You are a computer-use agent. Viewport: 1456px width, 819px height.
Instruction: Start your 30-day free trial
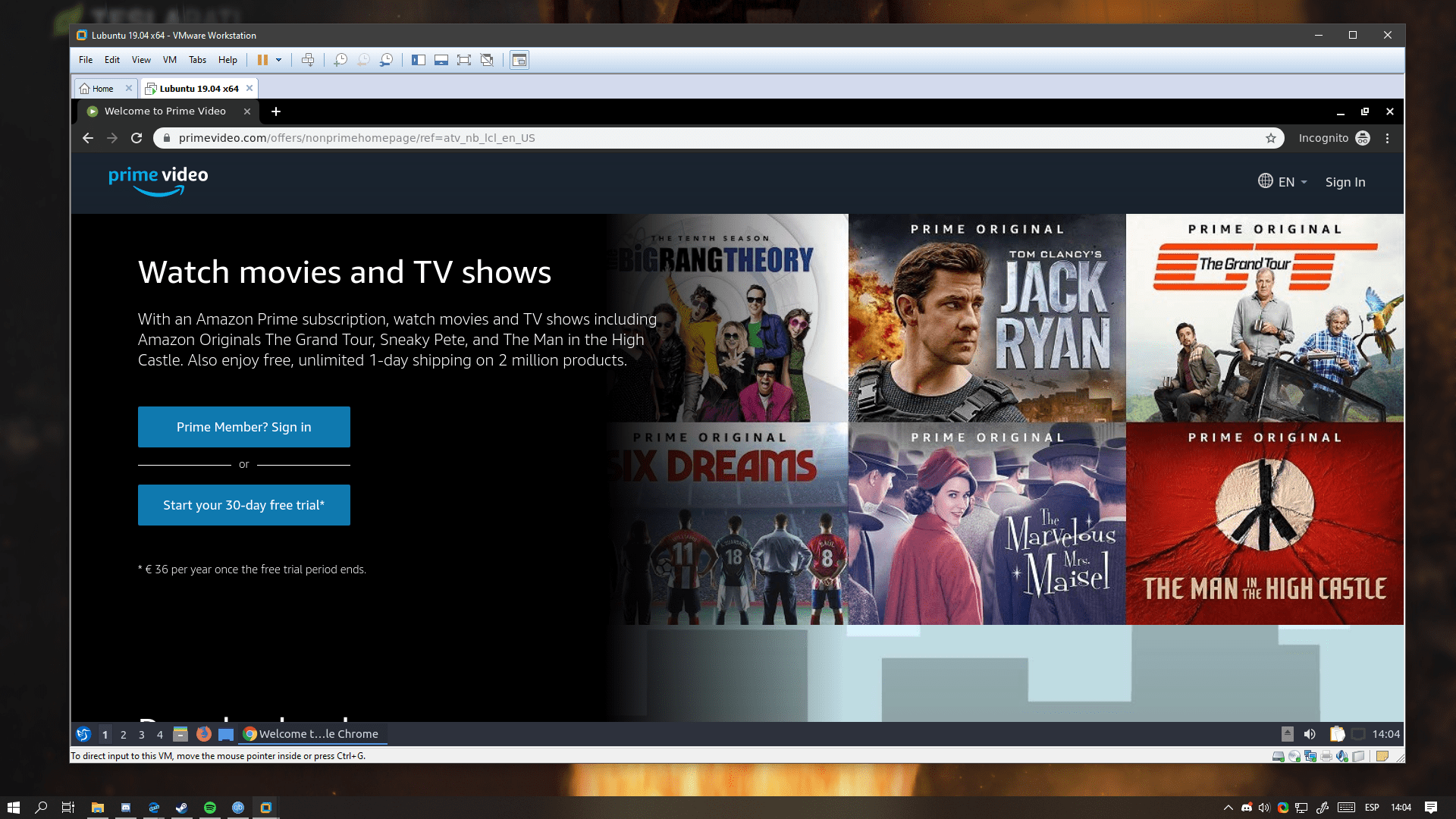pyautogui.click(x=243, y=505)
